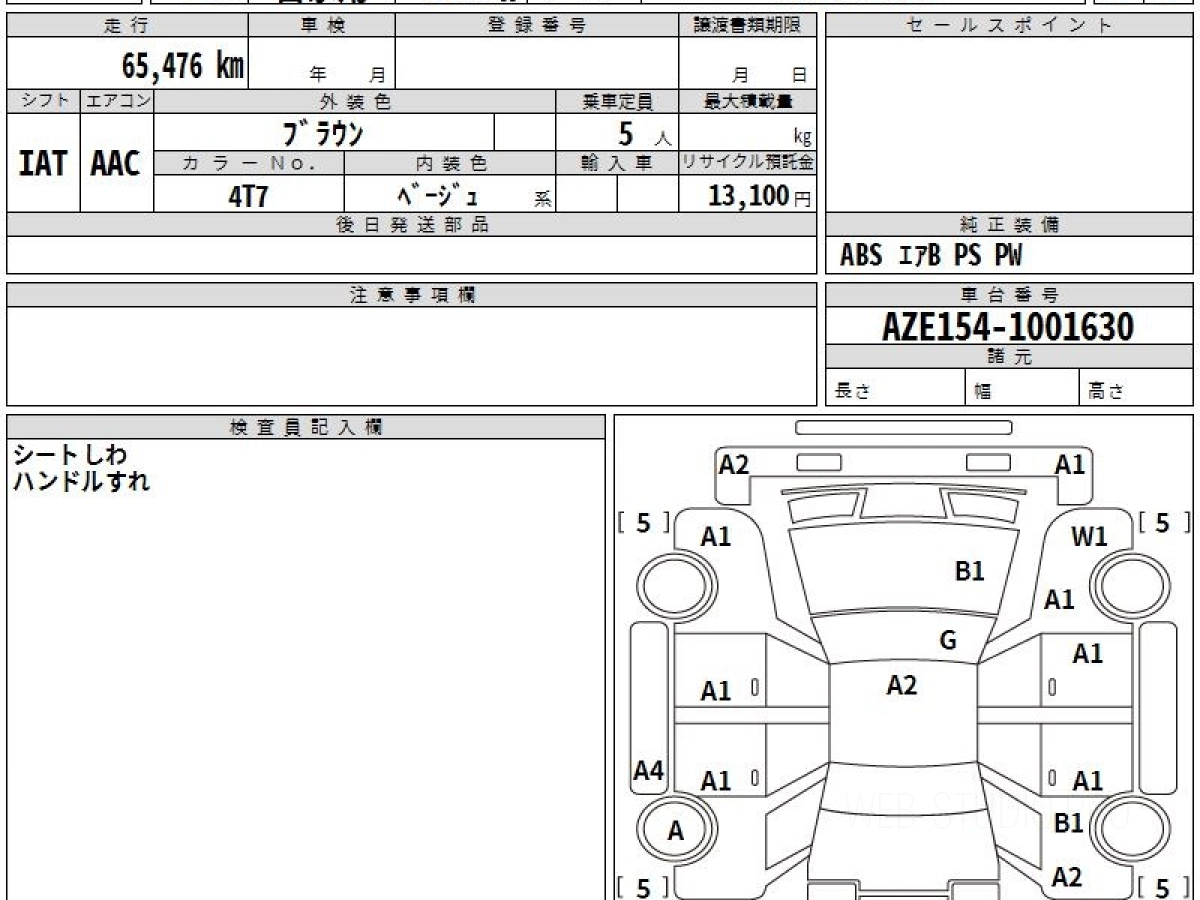Click the 最大積載量 header
Screen dimensions: 1200x900
pyautogui.click(x=748, y=101)
